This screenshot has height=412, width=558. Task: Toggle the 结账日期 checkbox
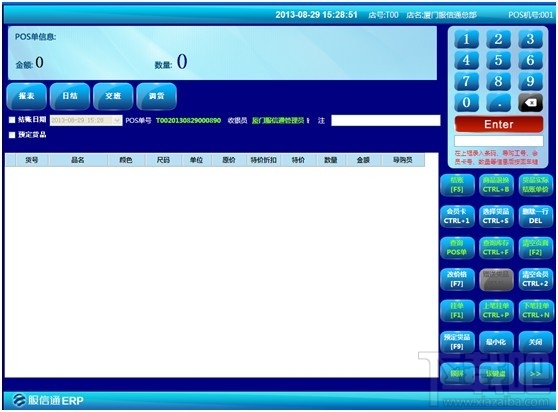[12, 120]
